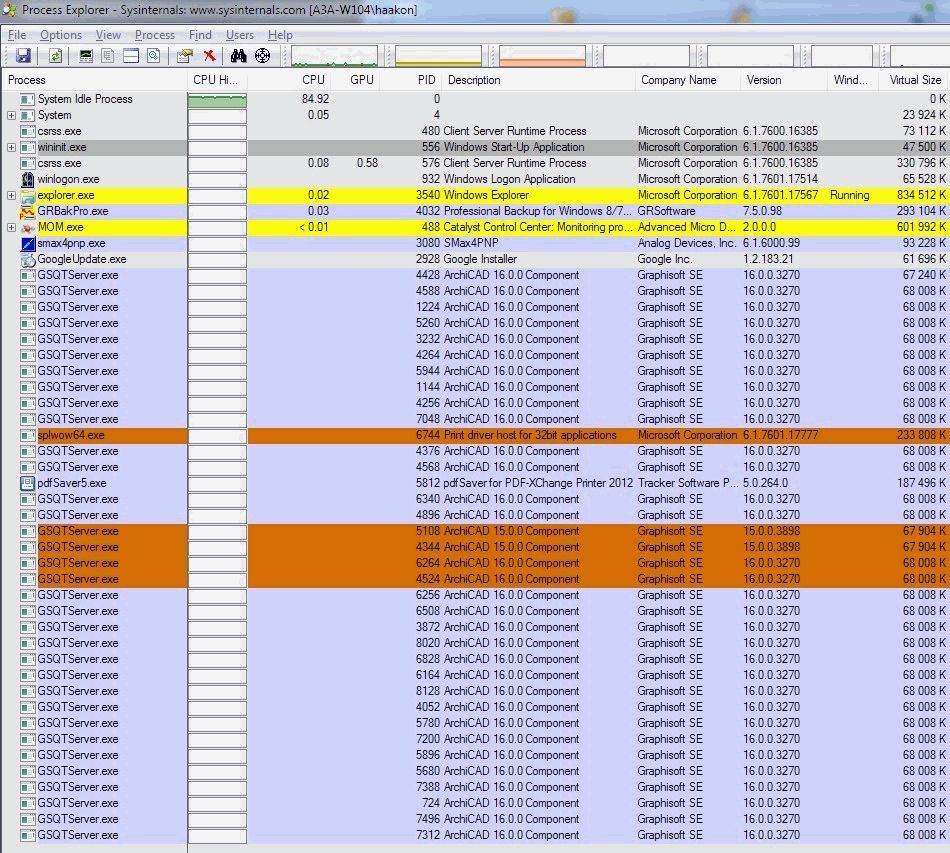Click the binoculars Find Handle icon
Image resolution: width=950 pixels, height=853 pixels.
click(x=239, y=56)
